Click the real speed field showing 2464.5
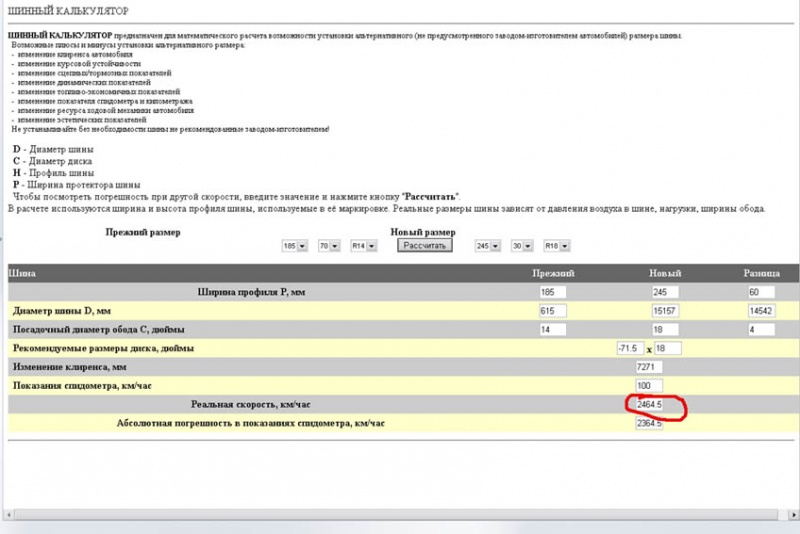The height and width of the screenshot is (534, 800). [x=650, y=405]
